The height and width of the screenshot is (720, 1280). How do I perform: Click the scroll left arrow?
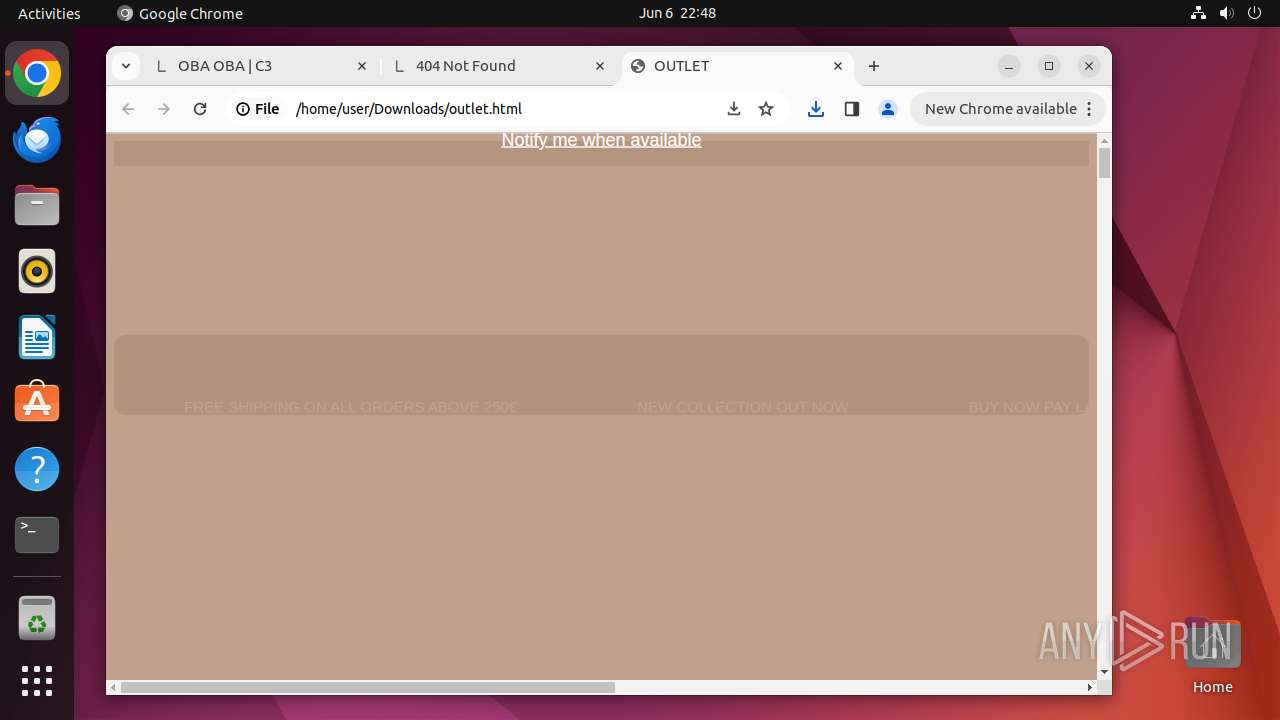113,687
